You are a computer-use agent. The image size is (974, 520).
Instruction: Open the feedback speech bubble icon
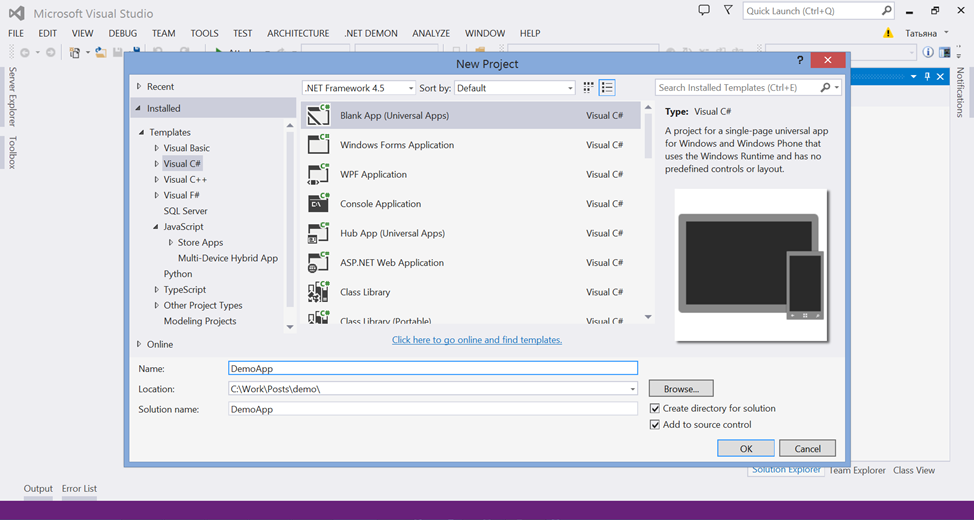coord(704,10)
